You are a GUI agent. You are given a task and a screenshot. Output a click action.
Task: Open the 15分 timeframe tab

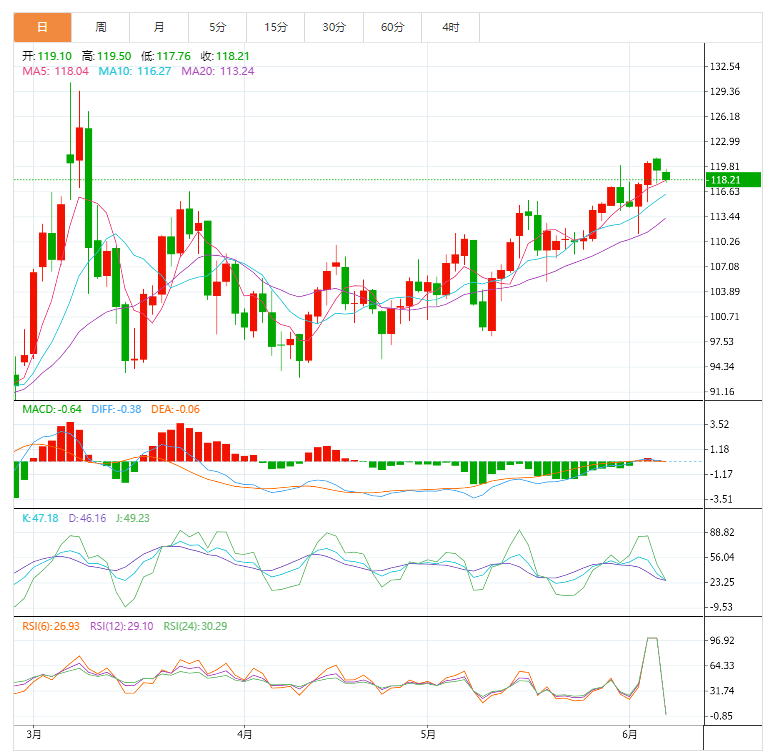point(276,27)
